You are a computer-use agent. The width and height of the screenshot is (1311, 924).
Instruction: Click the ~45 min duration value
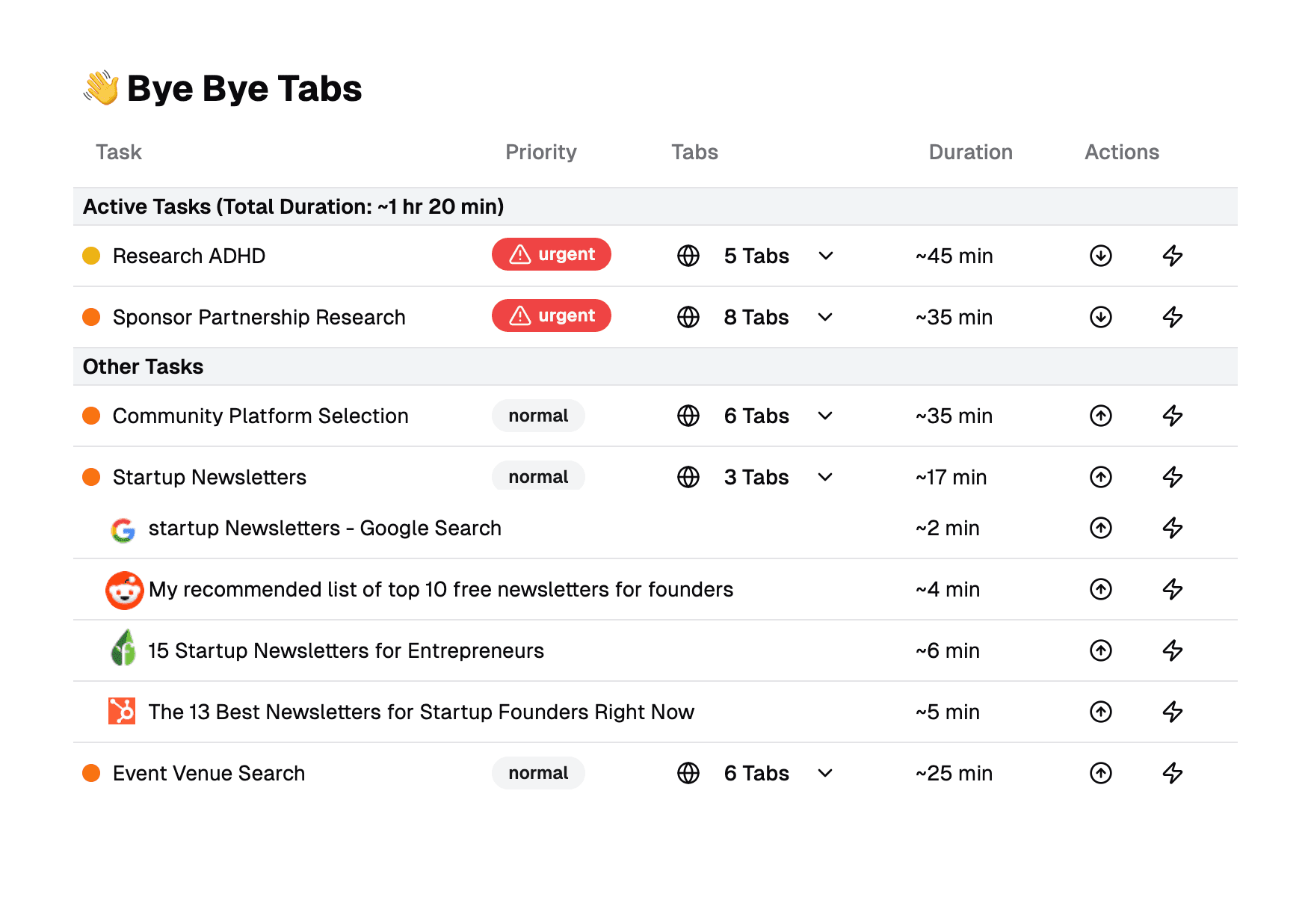pyautogui.click(x=954, y=256)
